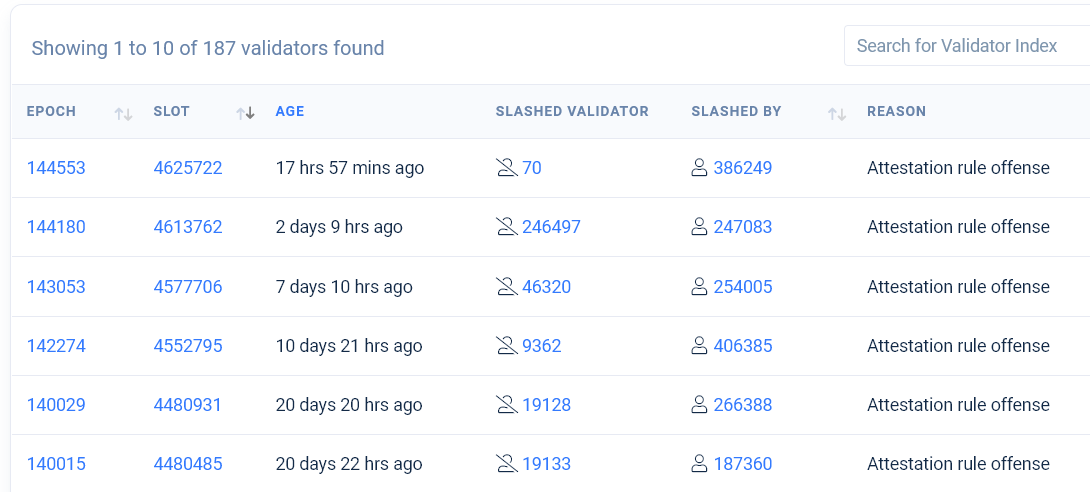1090x492 pixels.
Task: Open slasher validator 254005
Action: tap(742, 286)
